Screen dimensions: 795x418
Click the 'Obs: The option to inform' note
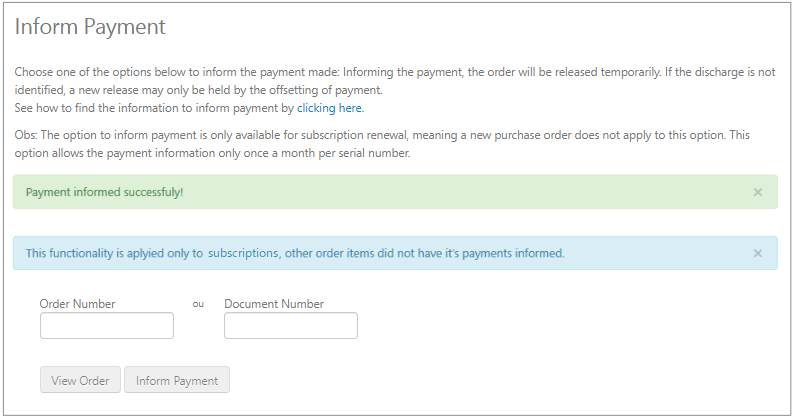pyautogui.click(x=382, y=144)
